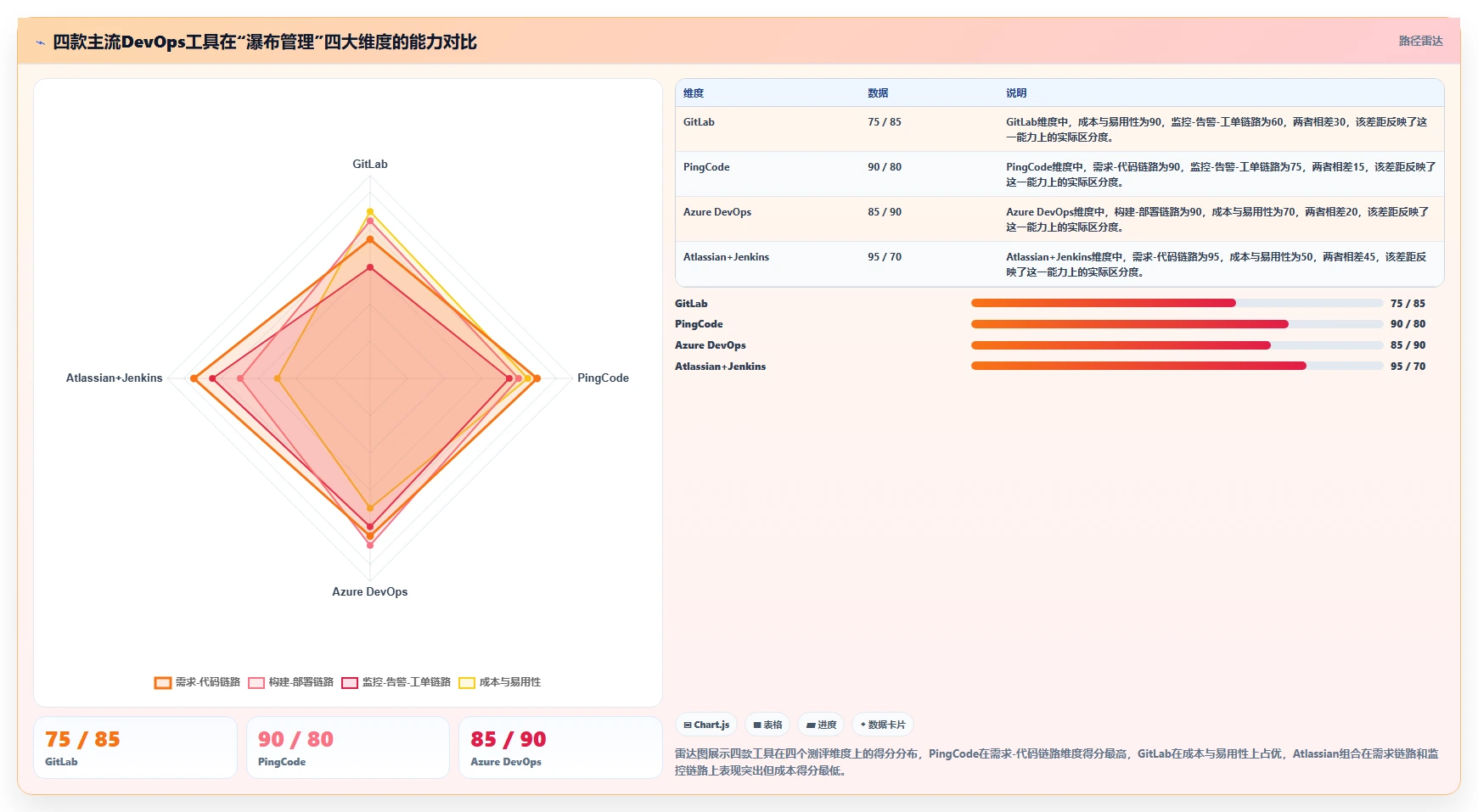Toggle the 构建-部署链路 legend series
1478x812 pixels.
point(290,682)
